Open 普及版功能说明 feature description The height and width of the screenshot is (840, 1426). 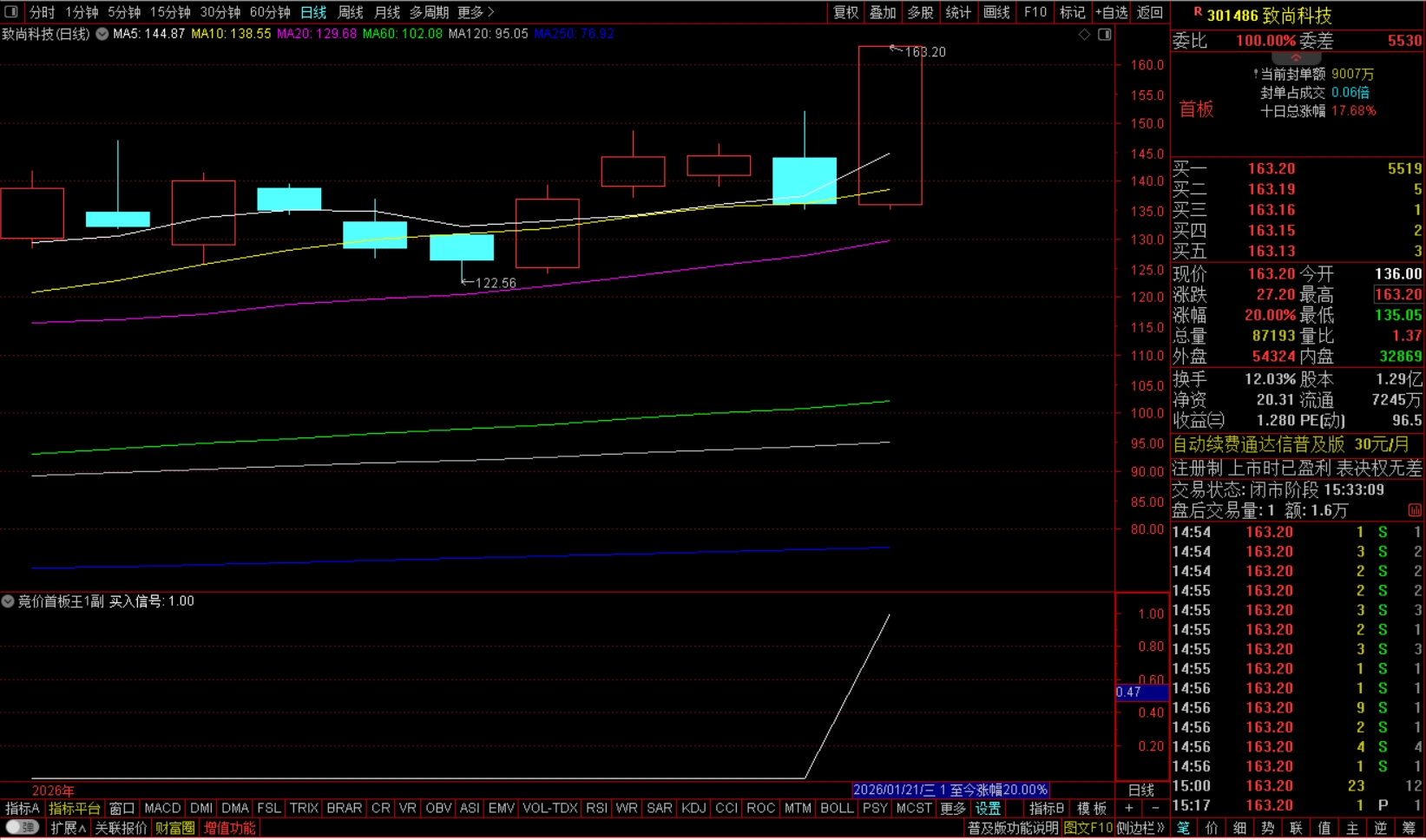1013,828
